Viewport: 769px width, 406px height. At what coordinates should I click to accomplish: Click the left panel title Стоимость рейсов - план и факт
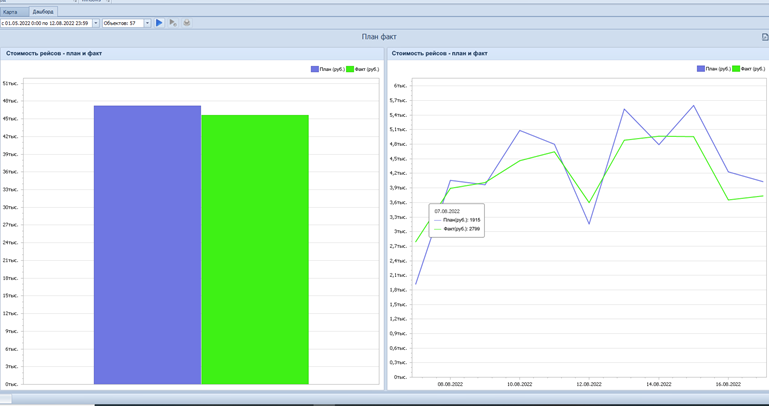coord(54,53)
